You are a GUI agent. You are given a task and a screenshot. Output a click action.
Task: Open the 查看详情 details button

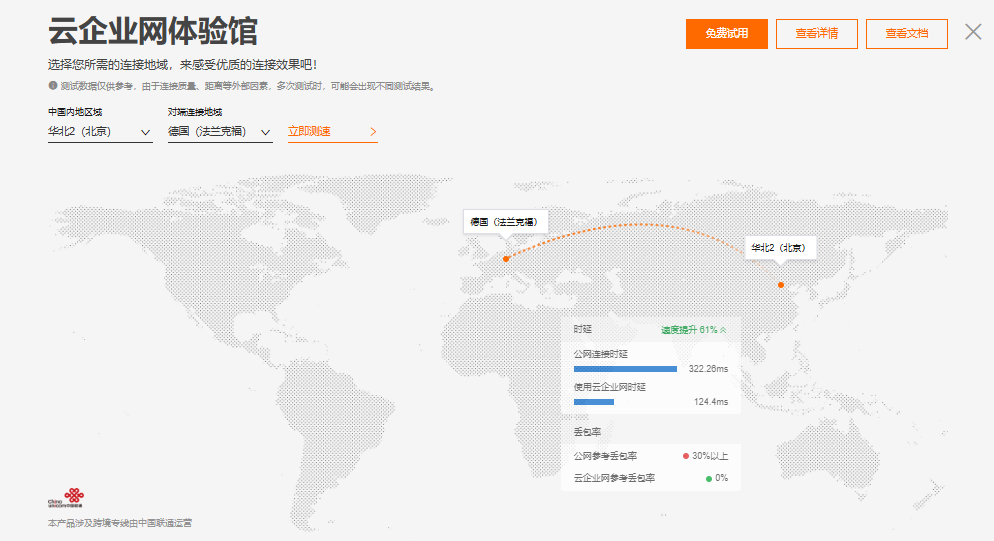click(816, 33)
